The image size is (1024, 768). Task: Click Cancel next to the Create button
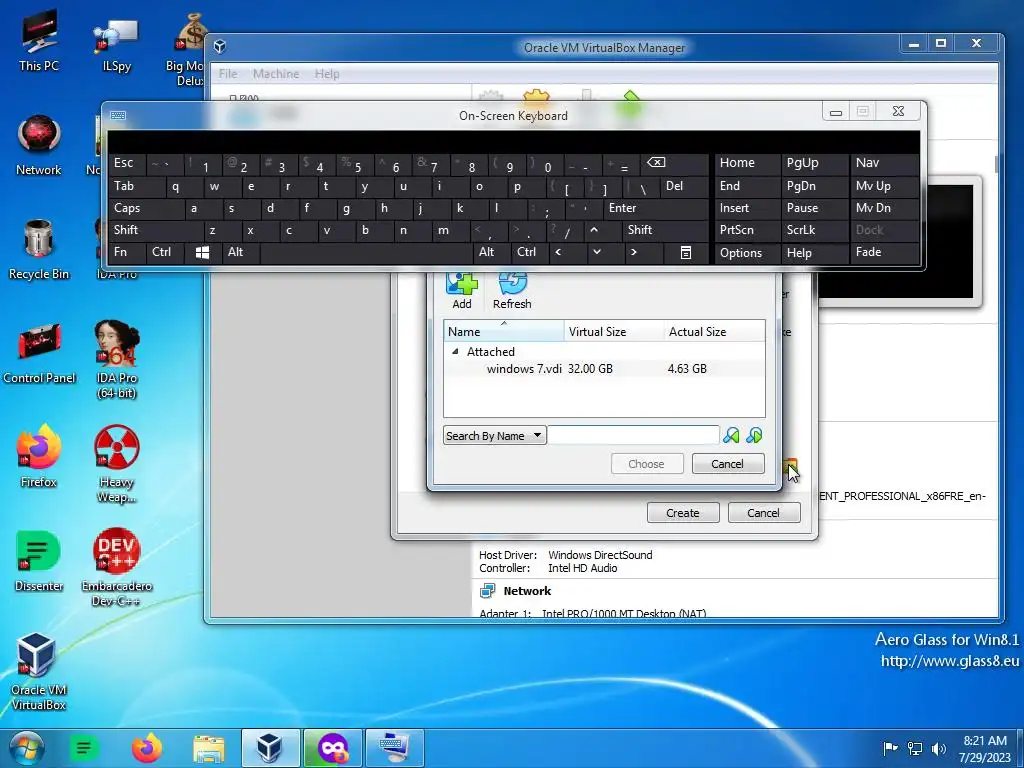pos(763,513)
